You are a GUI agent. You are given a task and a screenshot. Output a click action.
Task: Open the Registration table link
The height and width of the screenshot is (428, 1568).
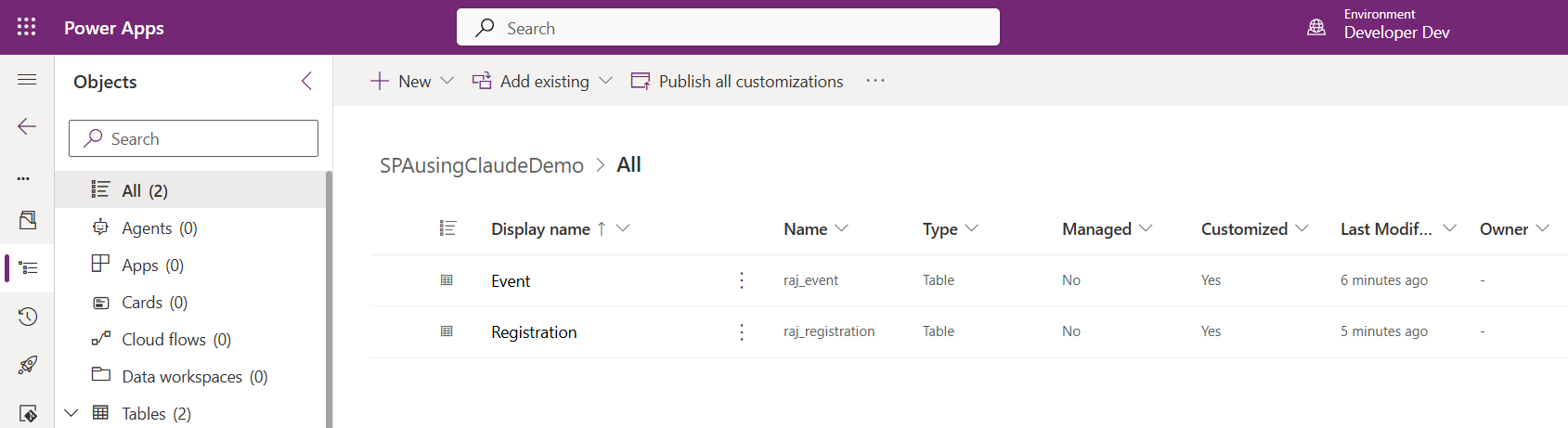tap(534, 332)
